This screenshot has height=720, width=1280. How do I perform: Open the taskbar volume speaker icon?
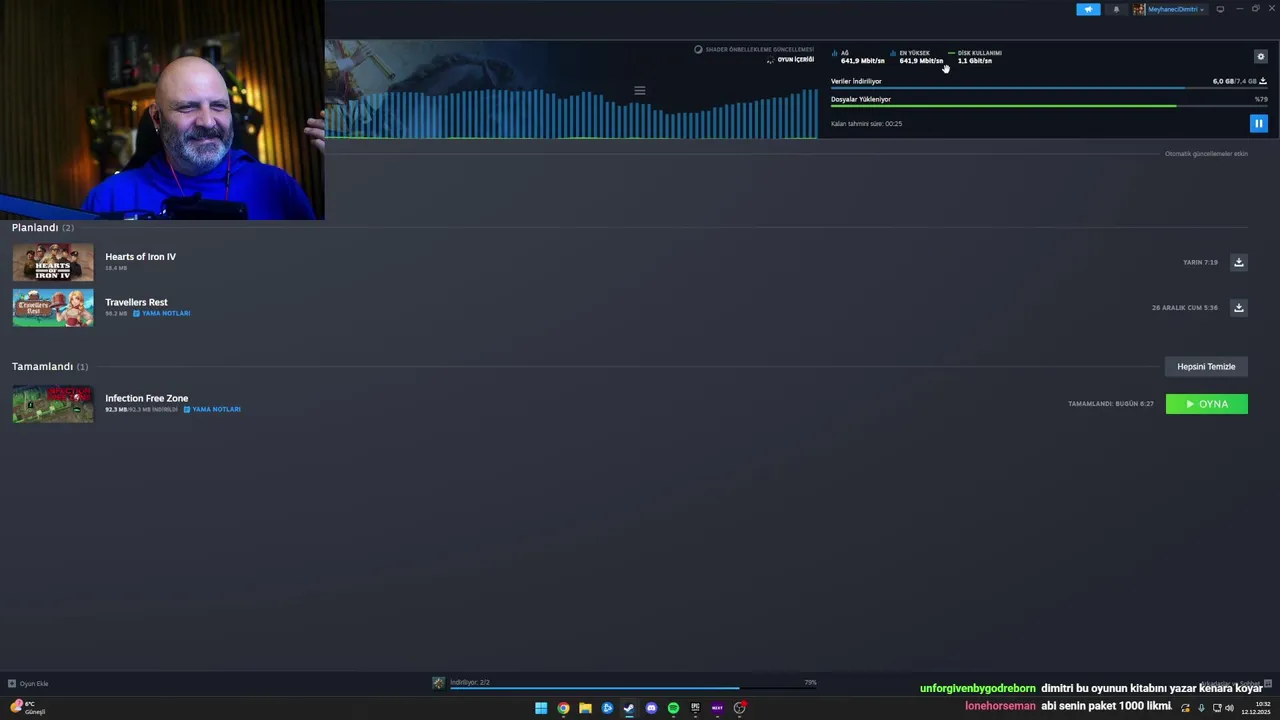click(1229, 708)
